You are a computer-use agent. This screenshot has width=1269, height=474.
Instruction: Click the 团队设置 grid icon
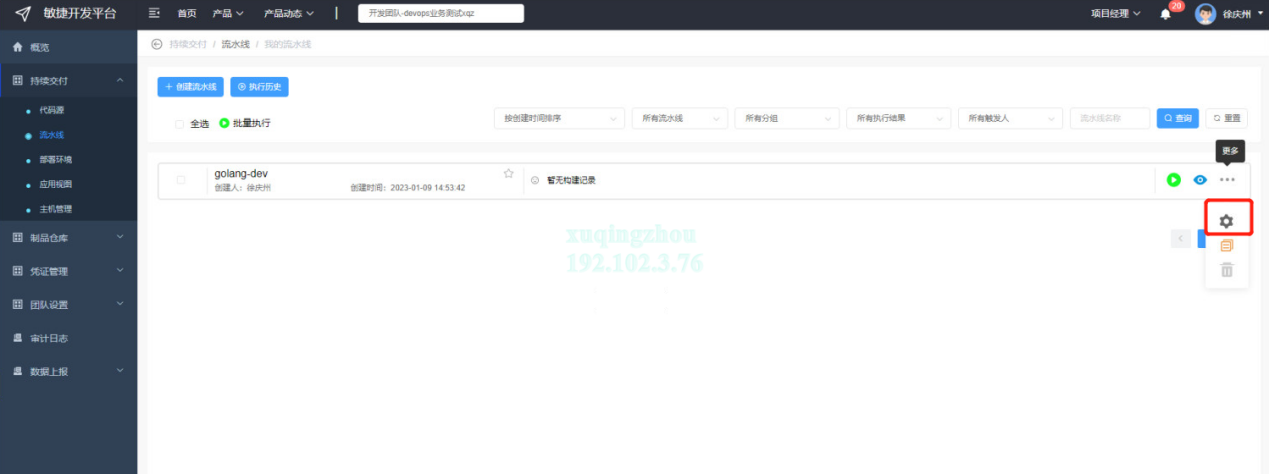pyautogui.click(x=18, y=304)
